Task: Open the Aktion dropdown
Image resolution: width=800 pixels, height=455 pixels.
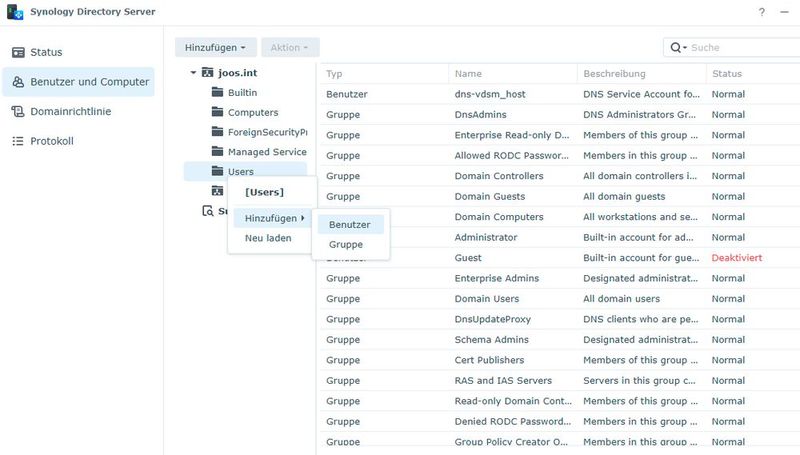Action: [x=290, y=47]
